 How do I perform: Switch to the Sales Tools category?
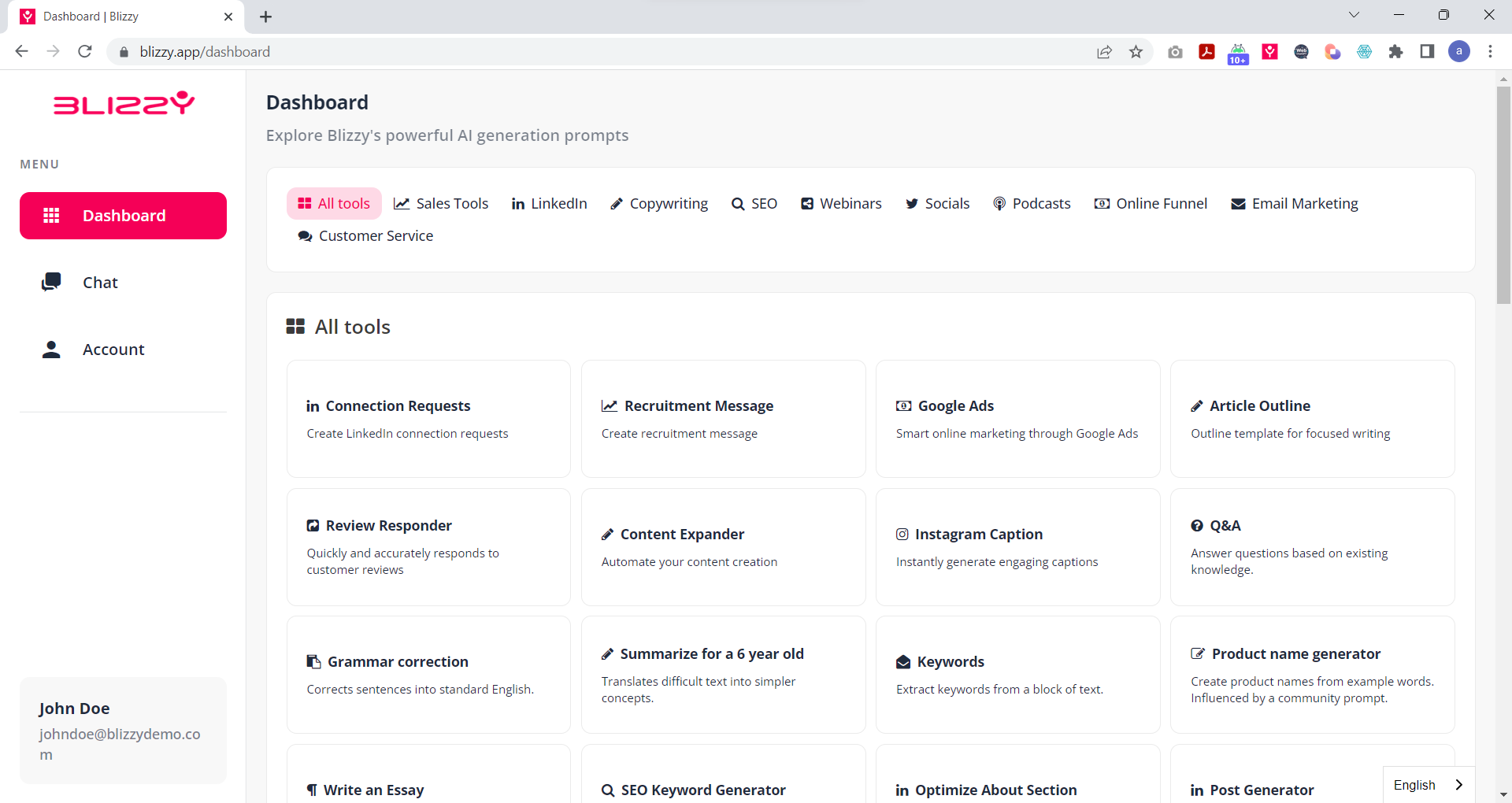pos(441,204)
